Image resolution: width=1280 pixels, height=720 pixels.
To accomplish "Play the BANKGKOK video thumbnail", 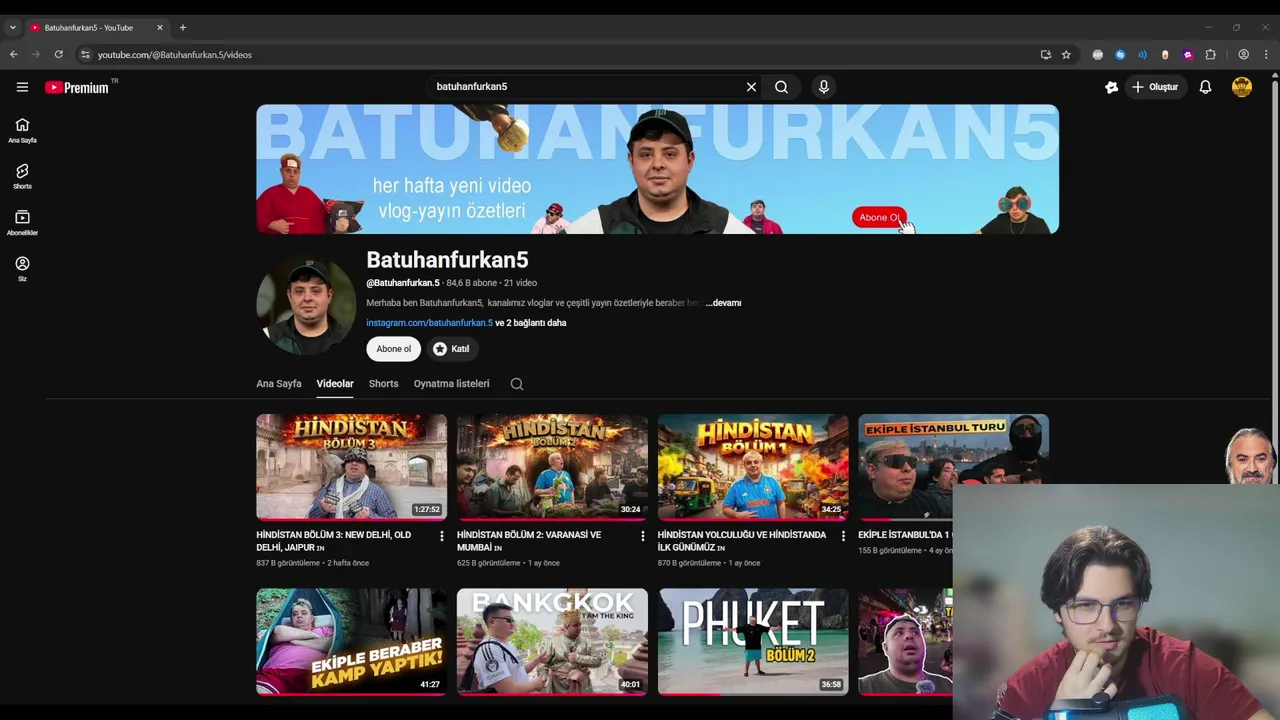I will [x=552, y=641].
